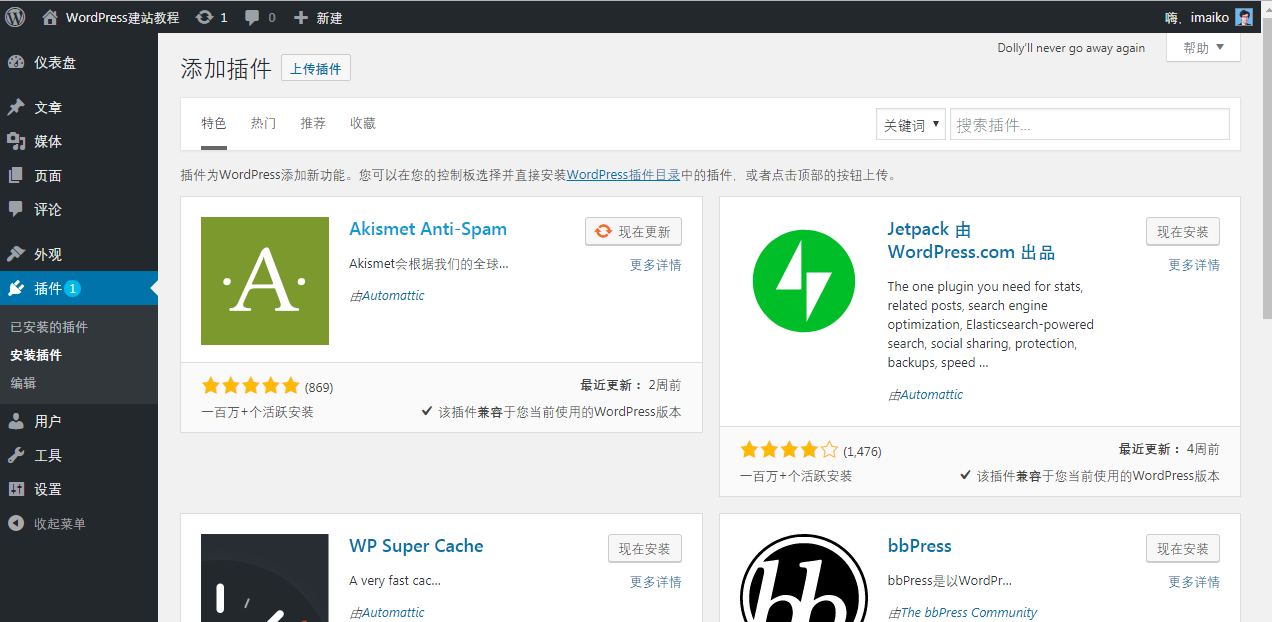Click The bbPress Community author link

pos(968,613)
